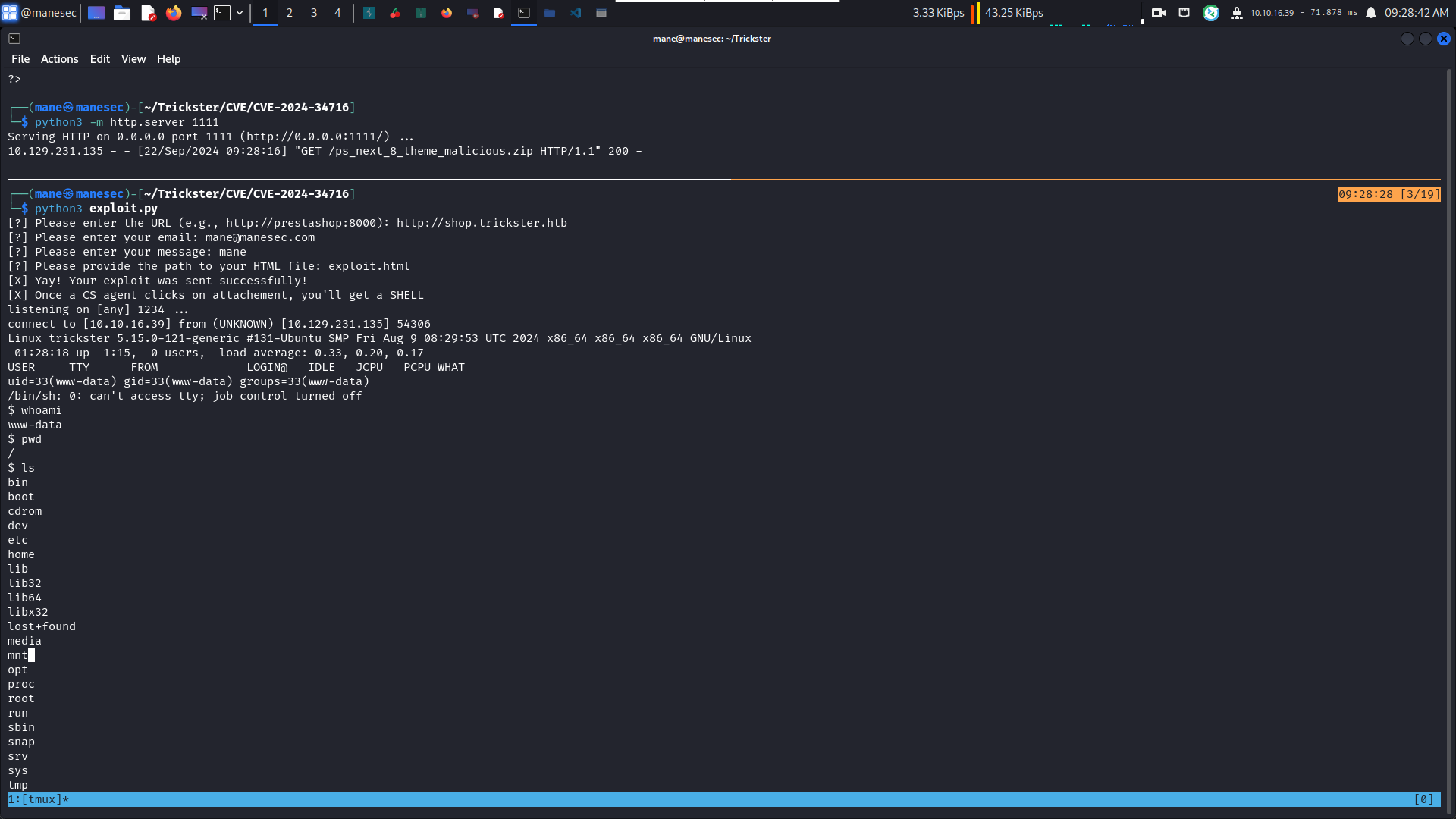Image resolution: width=1456 pixels, height=819 pixels.
Task: Focus the CherryTree window in taskbar
Action: [395, 13]
